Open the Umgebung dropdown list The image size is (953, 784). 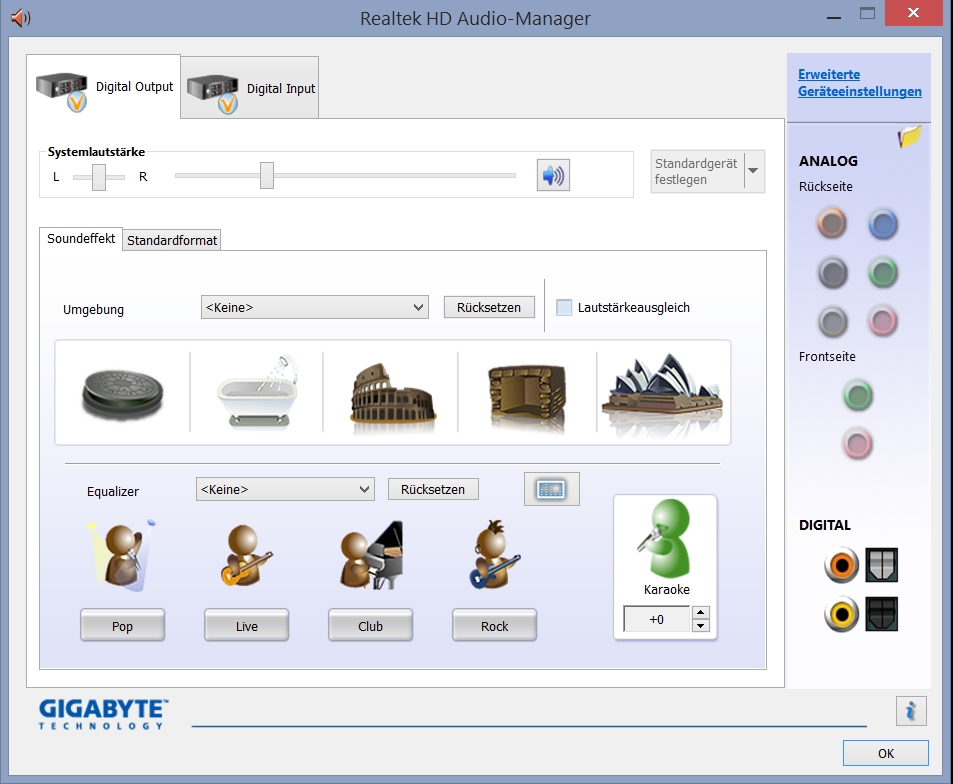[314, 308]
